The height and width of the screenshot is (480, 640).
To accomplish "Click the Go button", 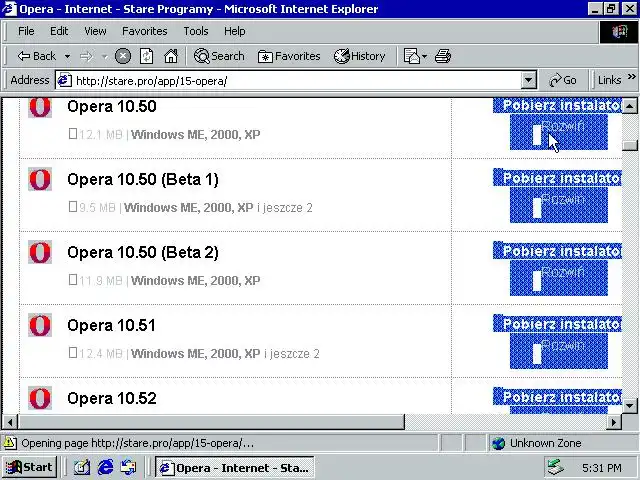I will 563,80.
